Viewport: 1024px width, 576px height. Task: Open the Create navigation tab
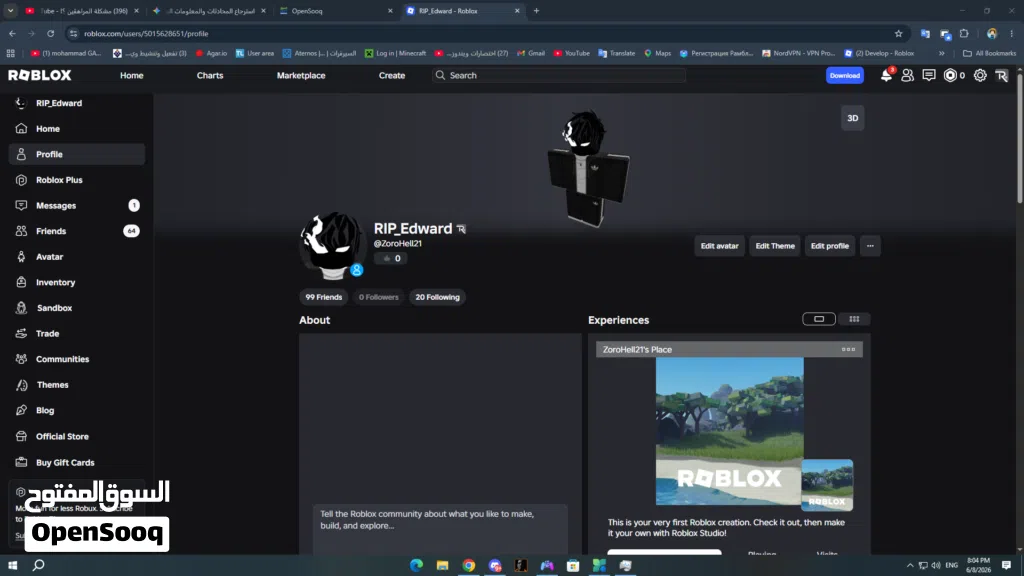click(392, 76)
